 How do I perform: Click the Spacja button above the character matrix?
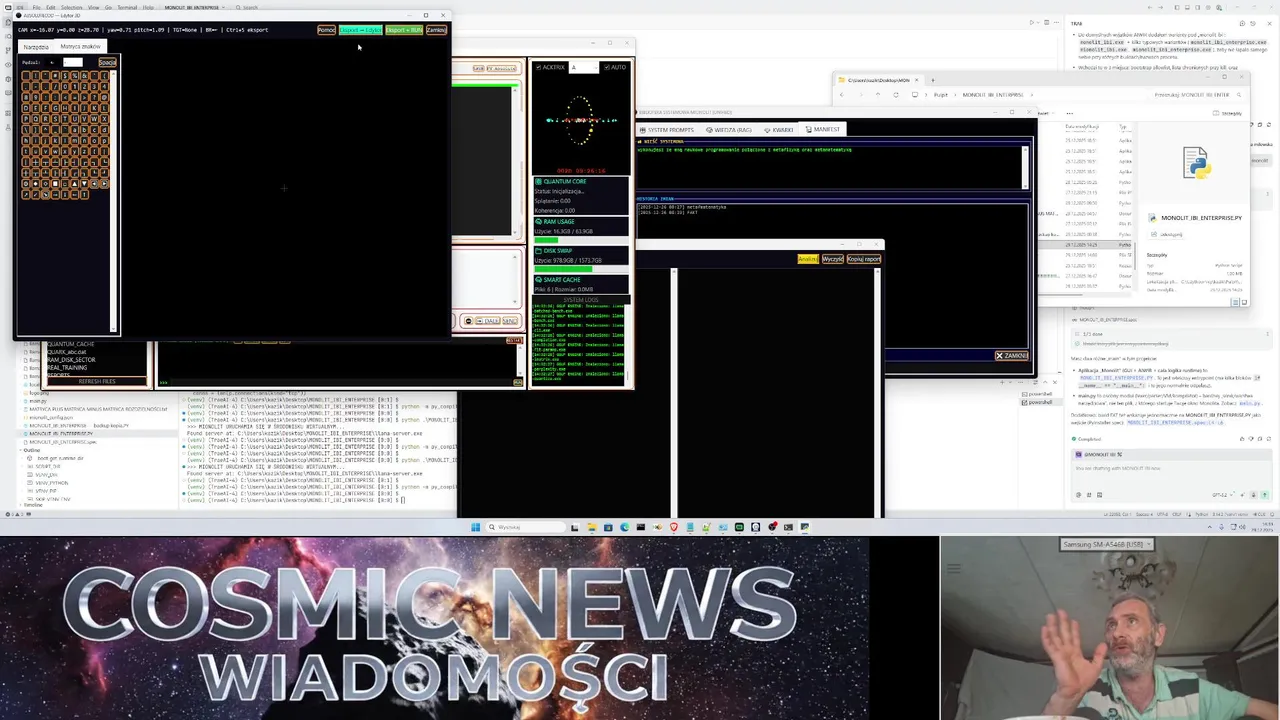tap(108, 62)
